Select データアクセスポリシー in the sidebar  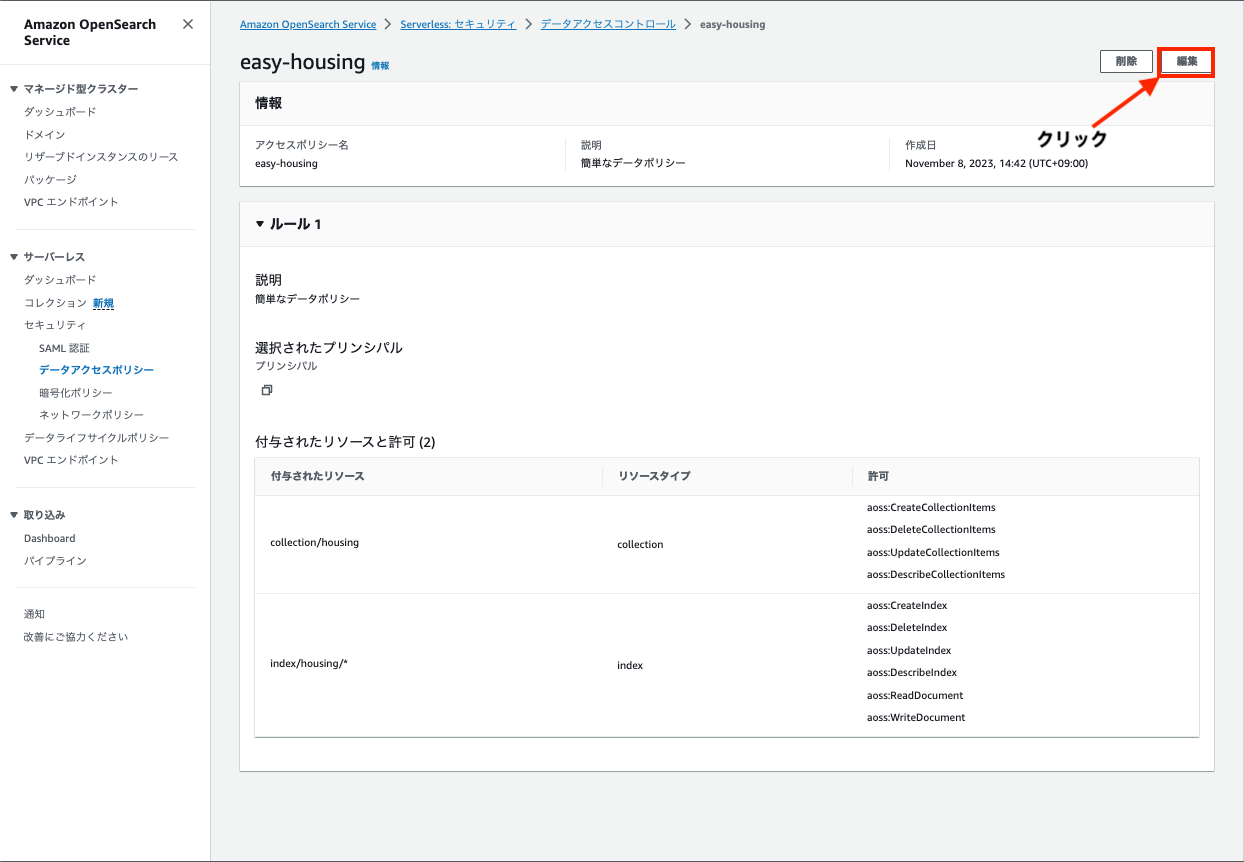click(x=96, y=370)
